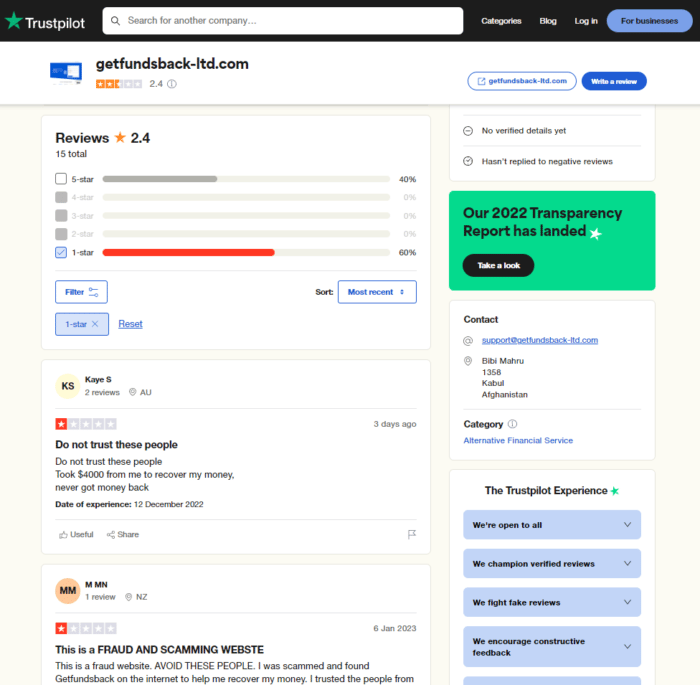Click the Filter button
Image resolution: width=700 pixels, height=685 pixels.
point(81,292)
